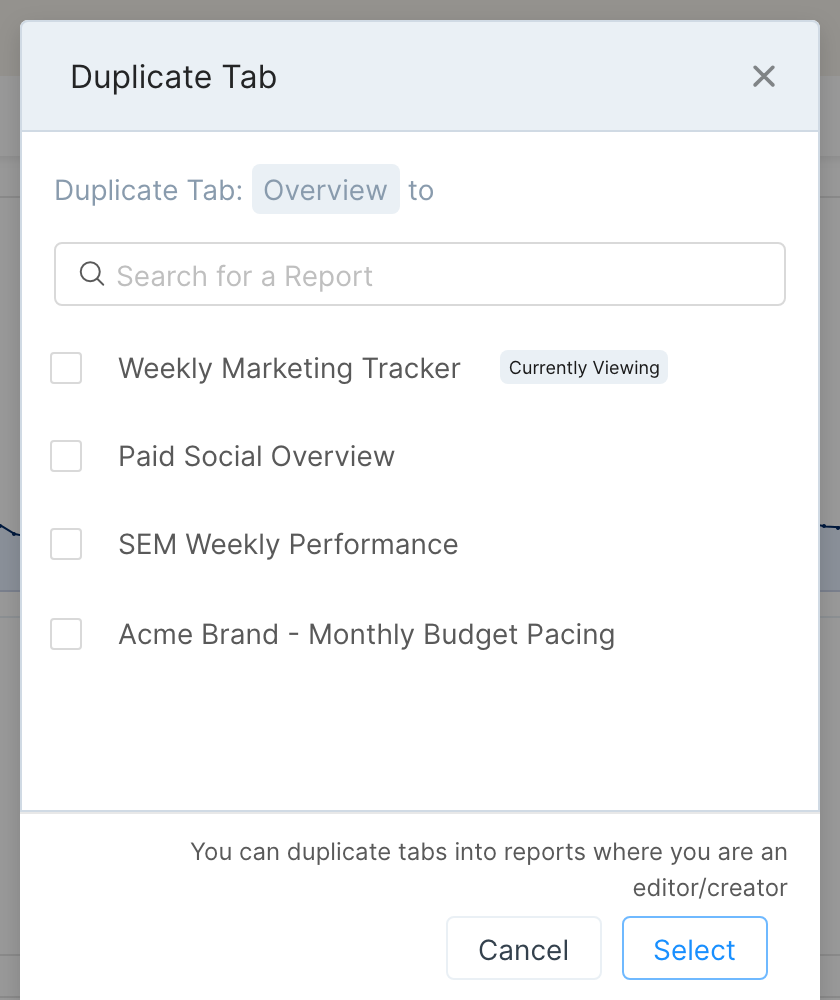Confirm with the Select button
Image resolution: width=840 pixels, height=1000 pixels.
coord(695,948)
